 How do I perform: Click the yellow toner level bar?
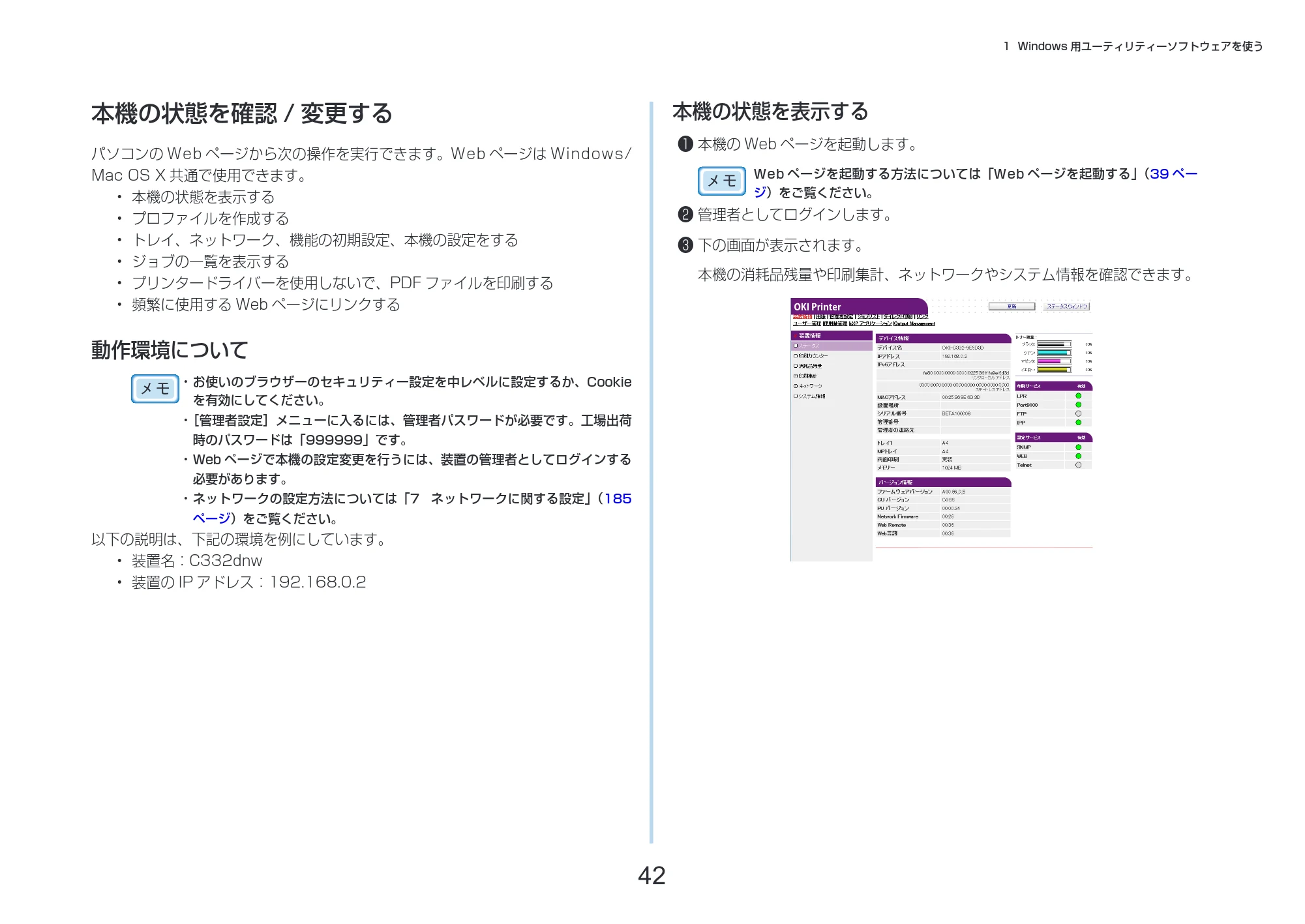click(x=1054, y=370)
